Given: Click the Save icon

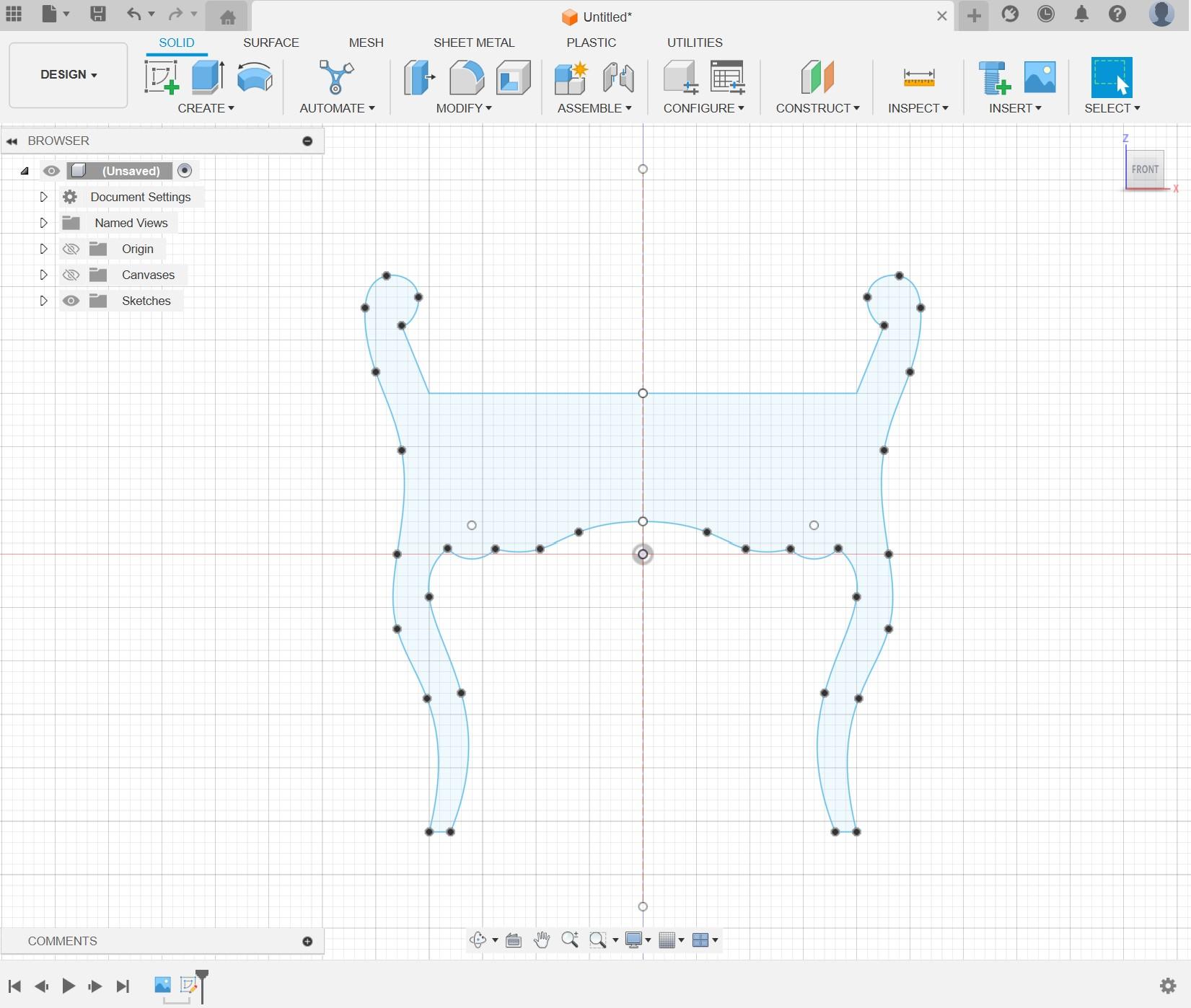Looking at the screenshot, I should pyautogui.click(x=98, y=14).
